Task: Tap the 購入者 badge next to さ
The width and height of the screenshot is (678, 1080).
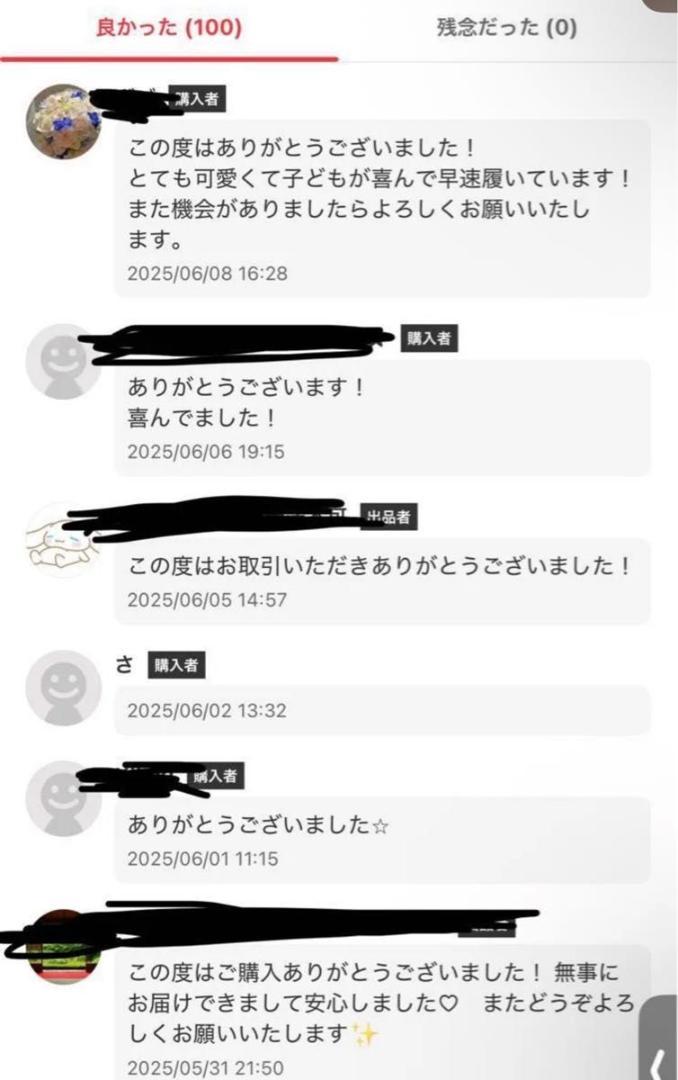Action: coord(176,665)
